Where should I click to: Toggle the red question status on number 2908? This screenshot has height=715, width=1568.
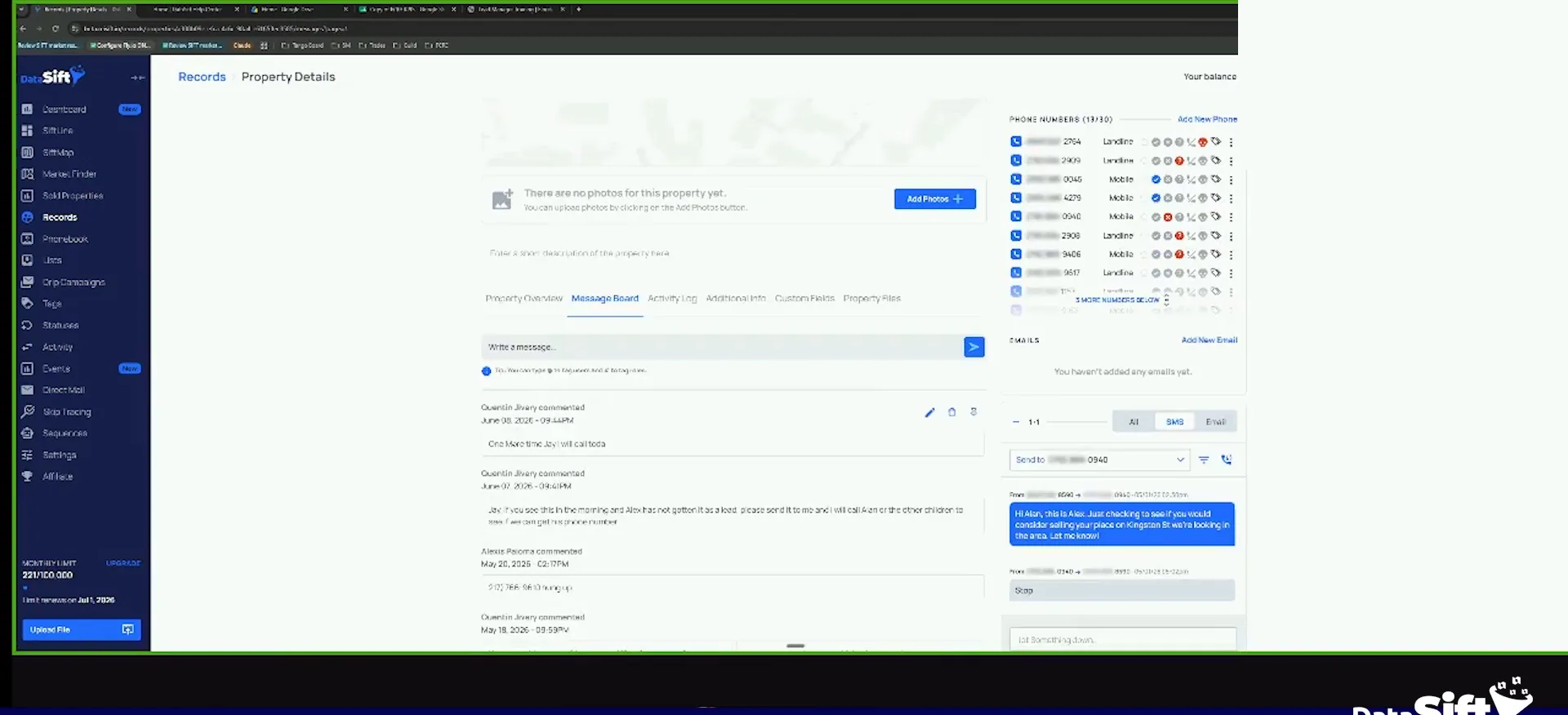[1179, 236]
